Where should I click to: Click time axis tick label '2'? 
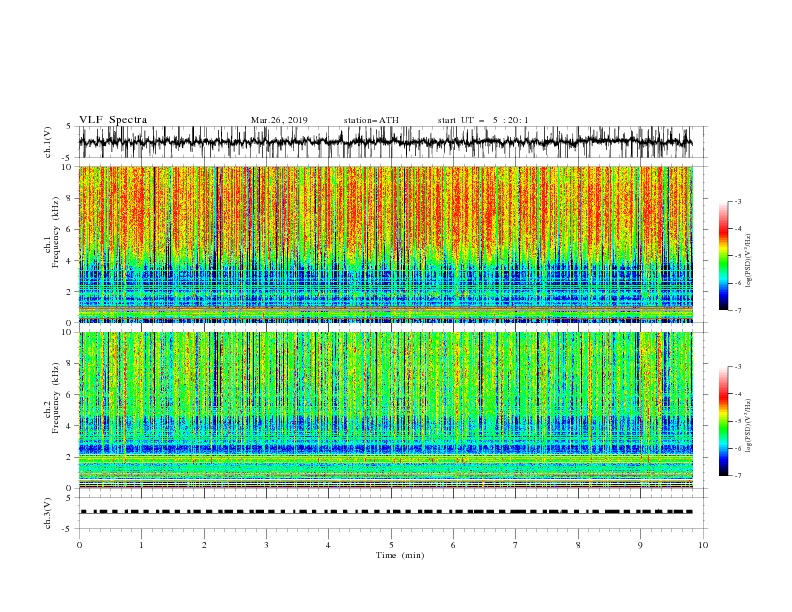(204, 545)
